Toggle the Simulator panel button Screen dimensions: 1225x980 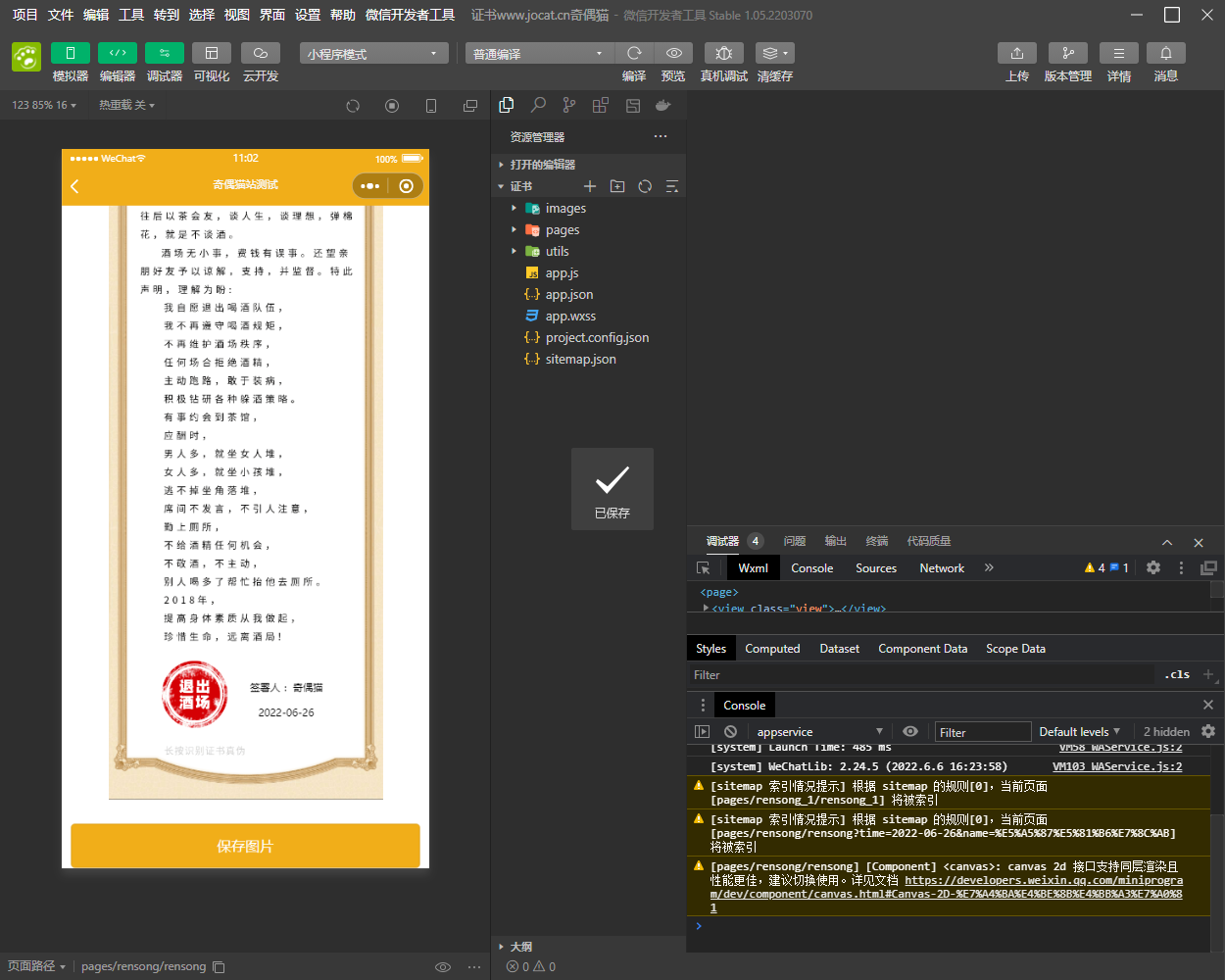click(x=71, y=53)
